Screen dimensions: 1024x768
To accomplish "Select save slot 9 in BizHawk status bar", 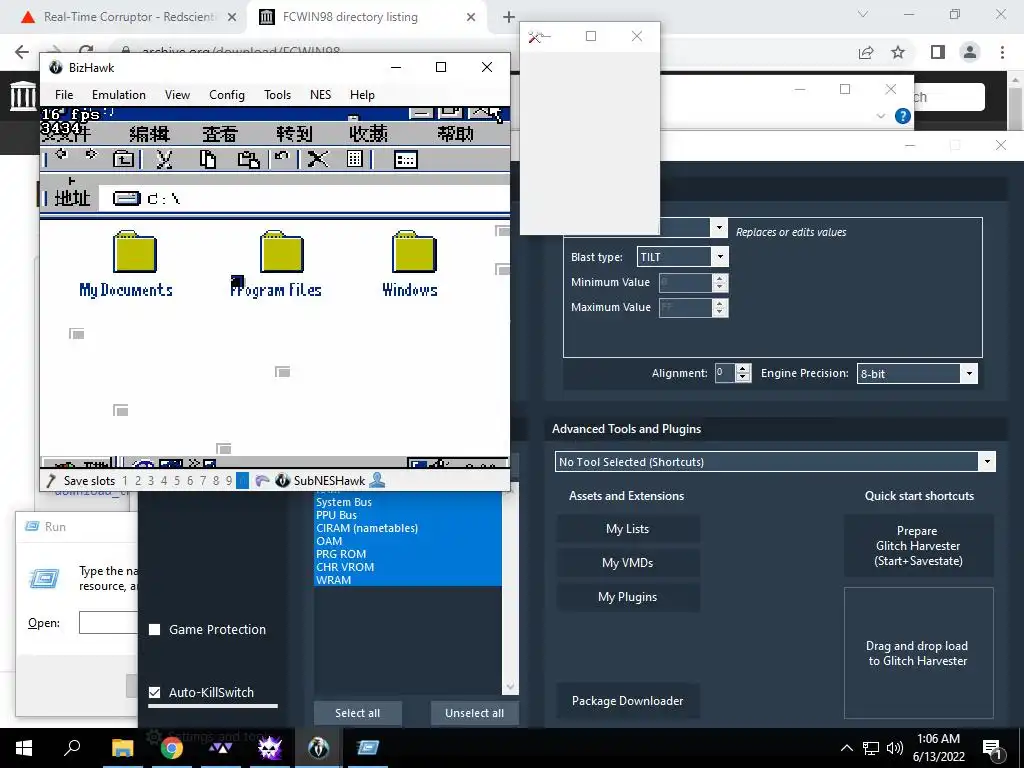I will pyautogui.click(x=229, y=481).
